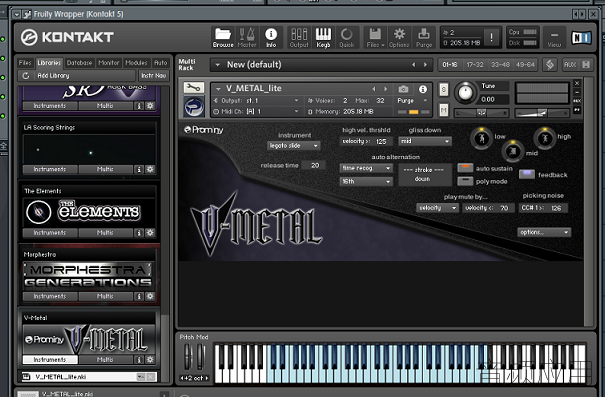The width and height of the screenshot is (605, 397).
Task: Take a snapshot with camera icon
Action: click(x=403, y=89)
